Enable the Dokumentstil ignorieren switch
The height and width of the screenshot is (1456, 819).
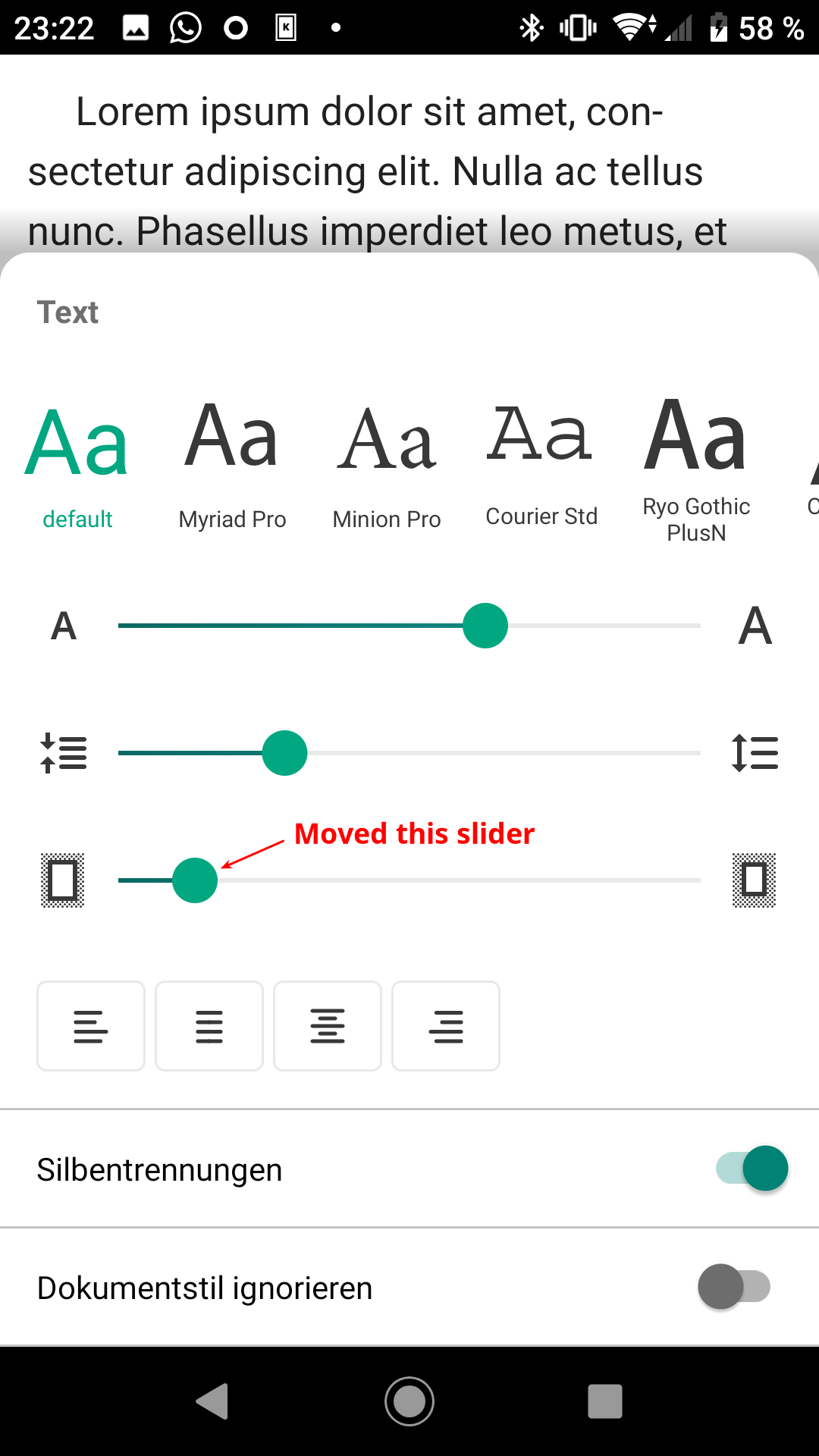click(734, 1287)
